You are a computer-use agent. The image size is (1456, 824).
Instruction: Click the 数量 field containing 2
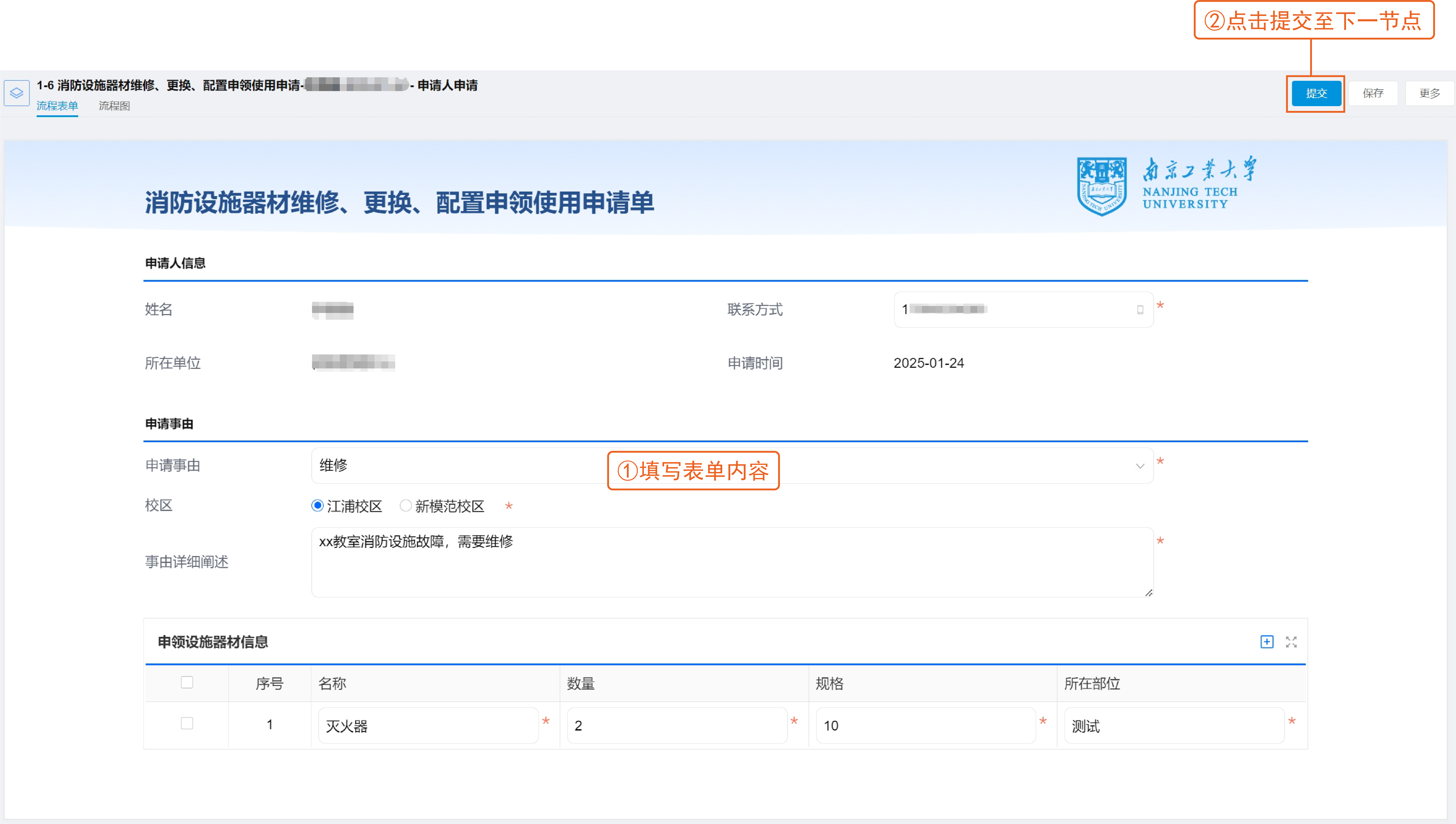pyautogui.click(x=677, y=726)
